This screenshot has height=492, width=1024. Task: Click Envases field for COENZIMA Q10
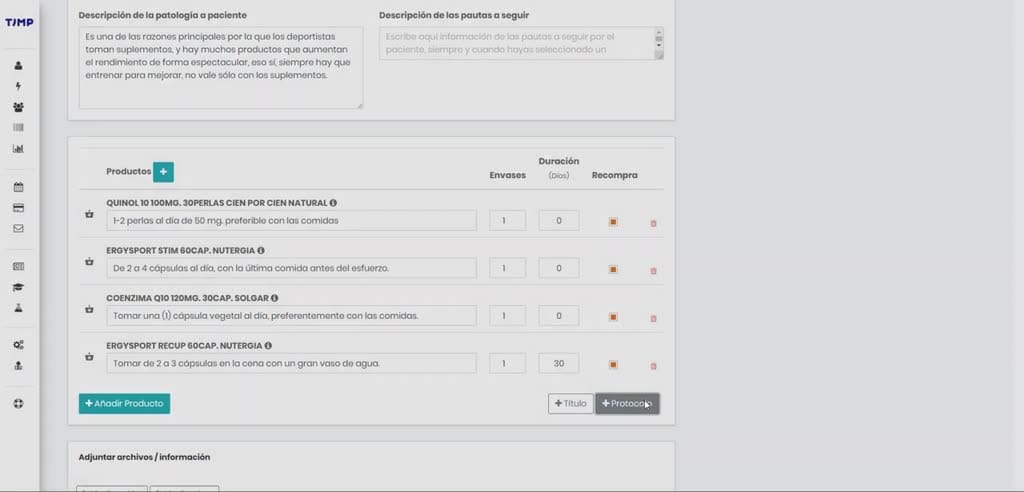pos(507,316)
